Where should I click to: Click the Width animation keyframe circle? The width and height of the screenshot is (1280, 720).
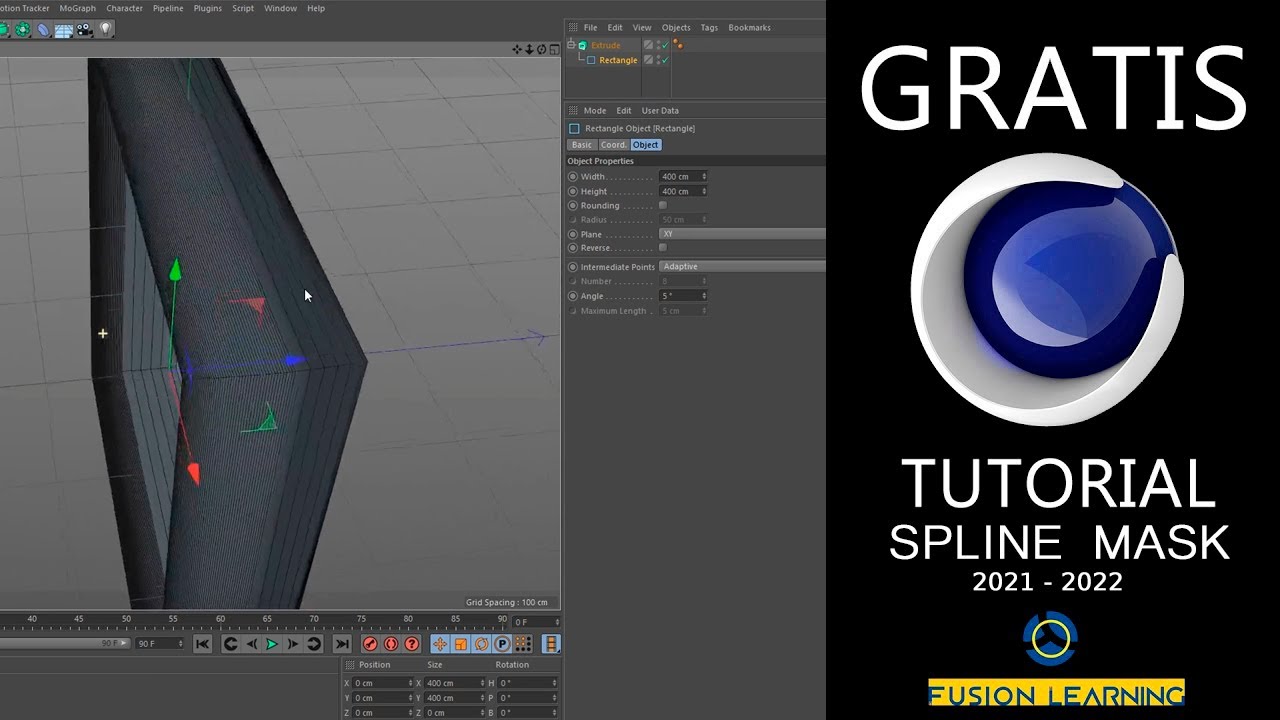573,177
